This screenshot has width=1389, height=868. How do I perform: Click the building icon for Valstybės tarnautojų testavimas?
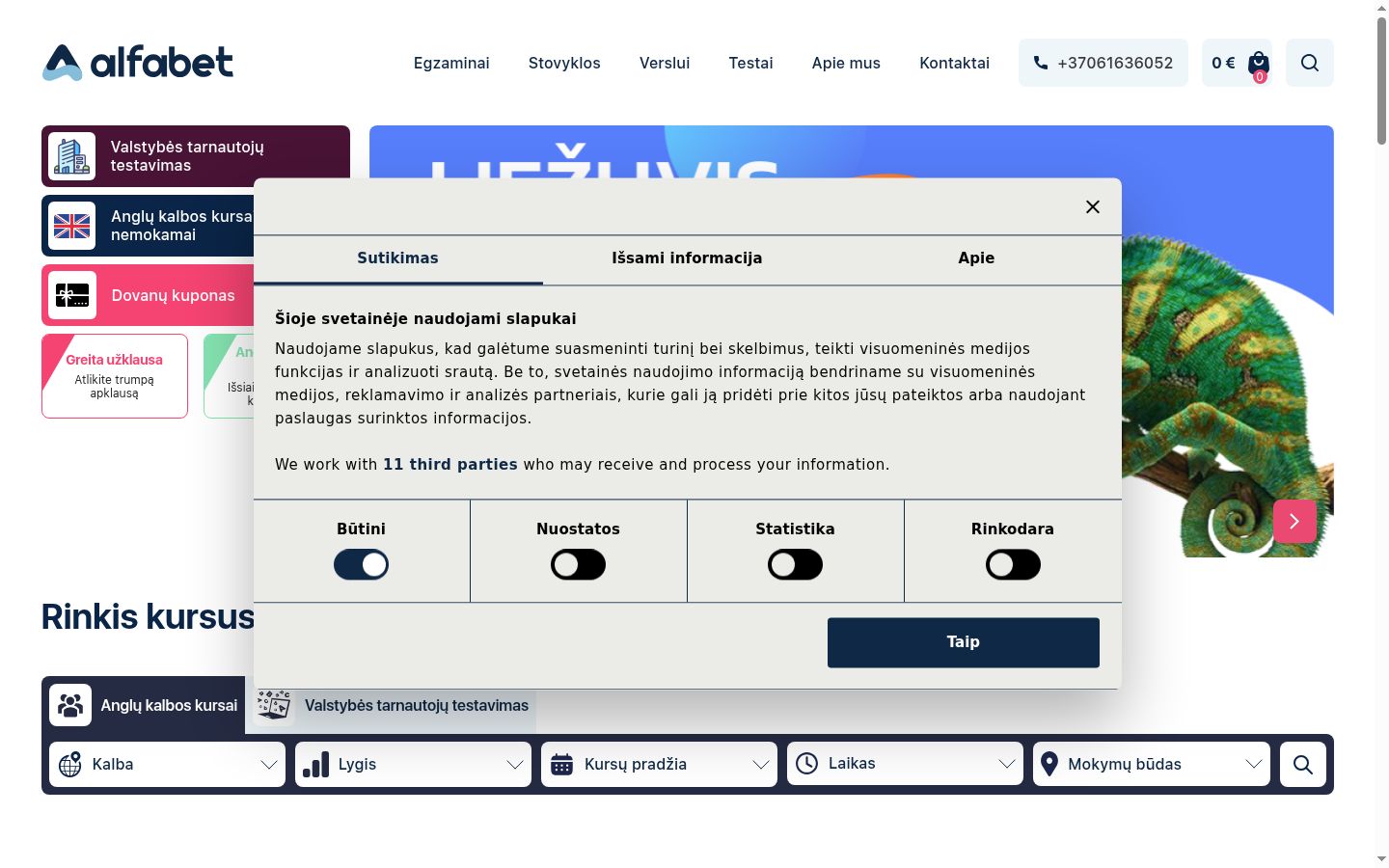(72, 156)
